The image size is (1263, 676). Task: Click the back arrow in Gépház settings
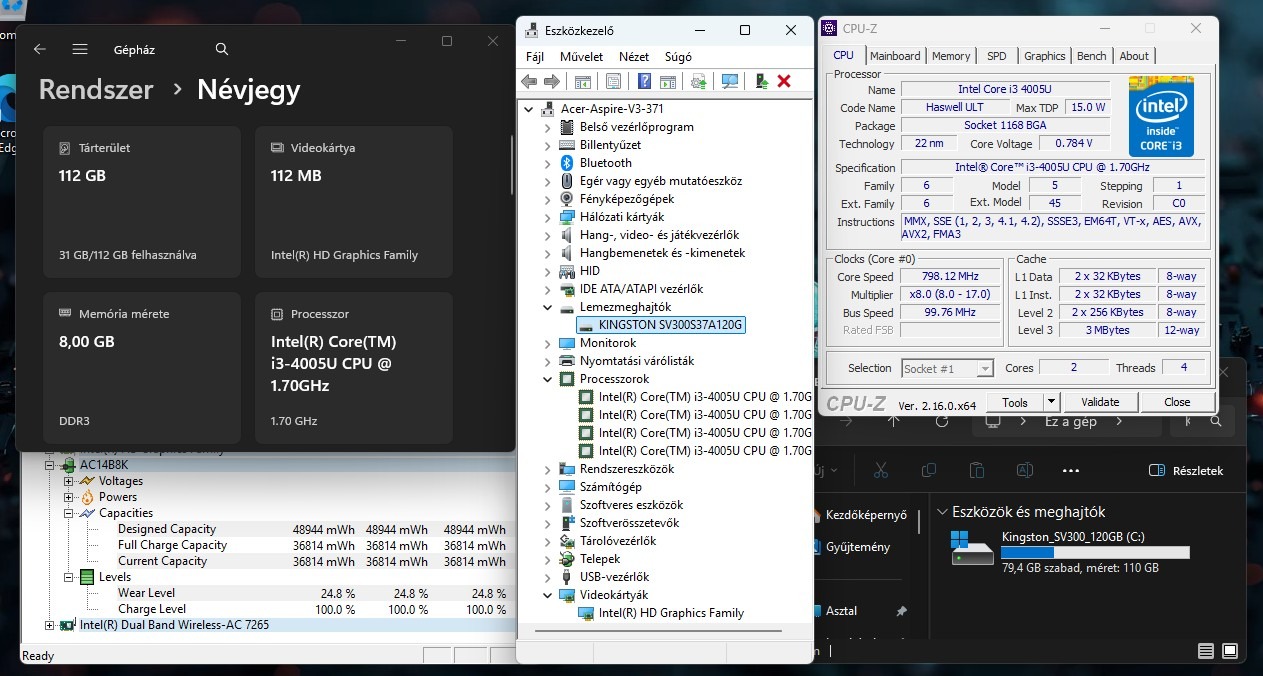pos(40,49)
